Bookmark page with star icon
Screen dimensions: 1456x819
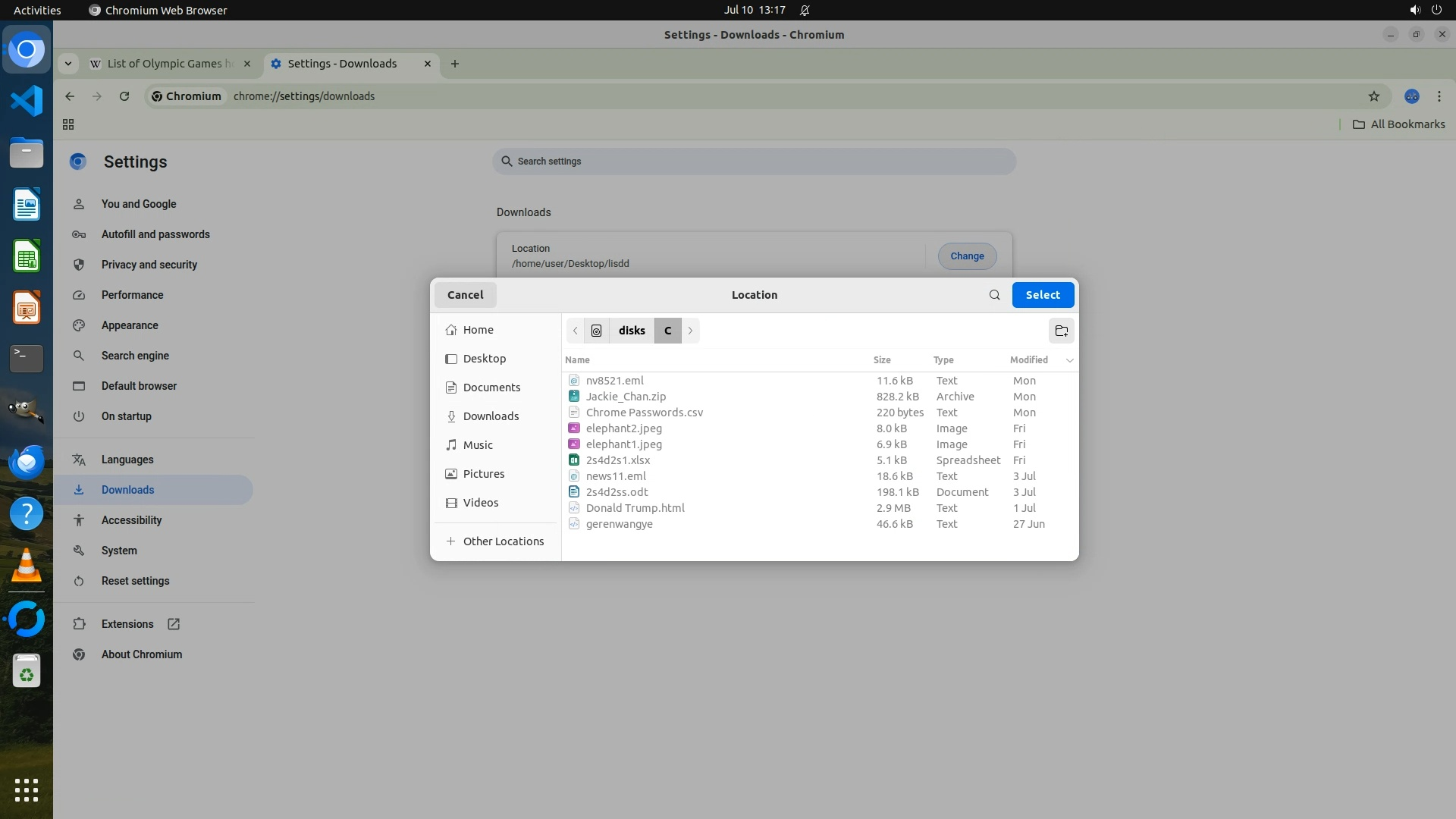[1373, 96]
